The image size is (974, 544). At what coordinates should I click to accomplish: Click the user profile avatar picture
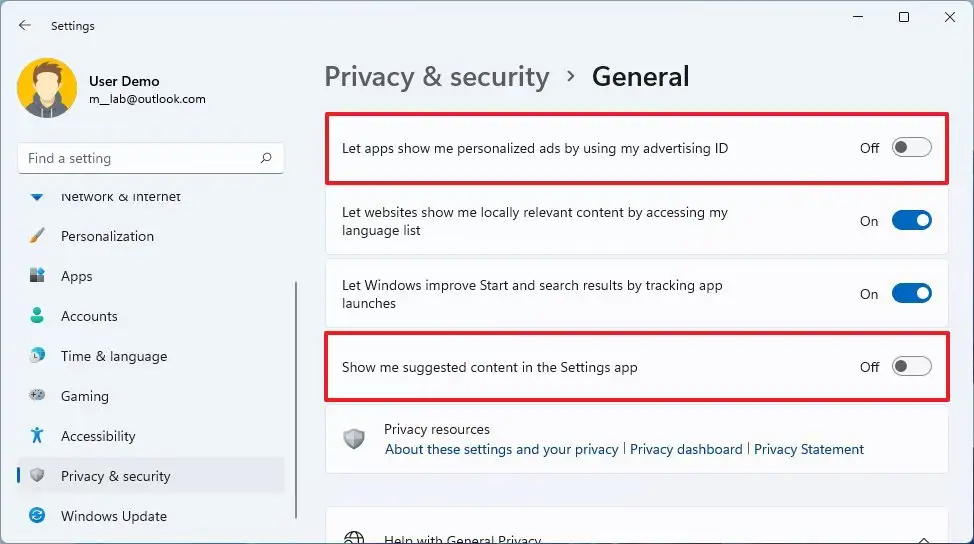tap(47, 88)
